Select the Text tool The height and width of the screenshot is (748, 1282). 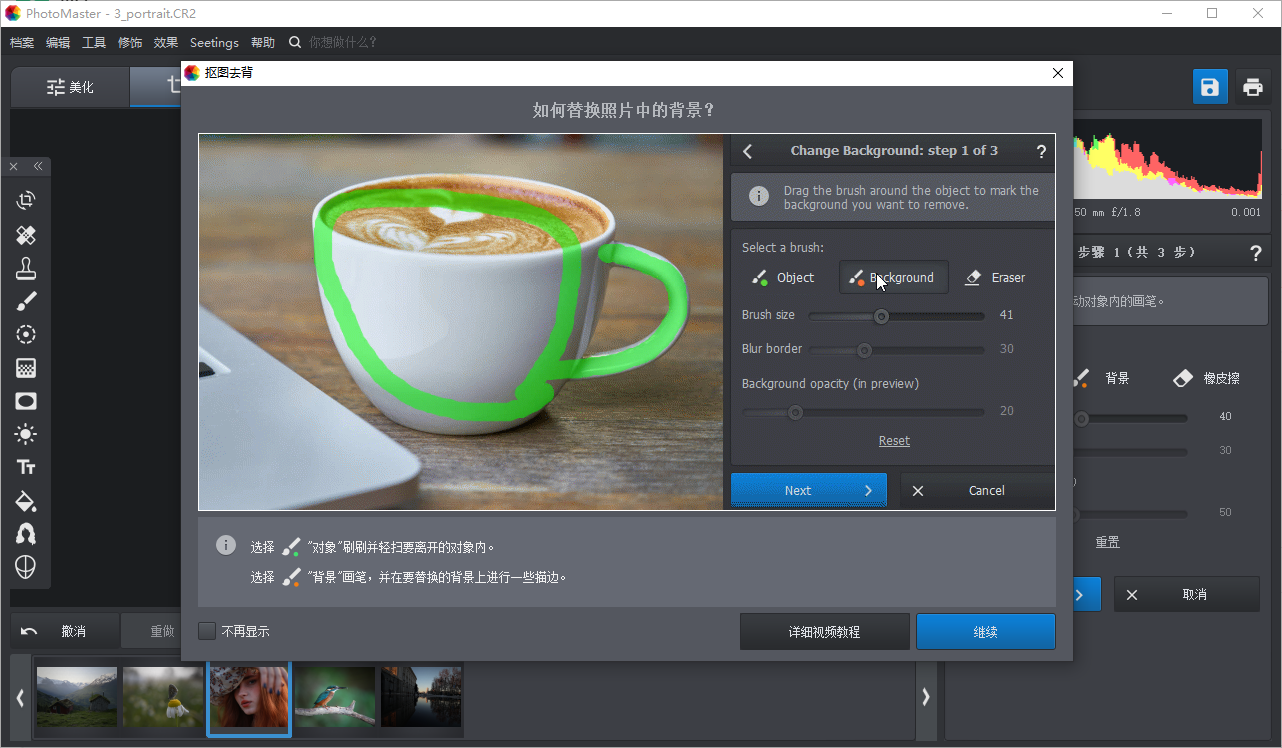pos(26,466)
